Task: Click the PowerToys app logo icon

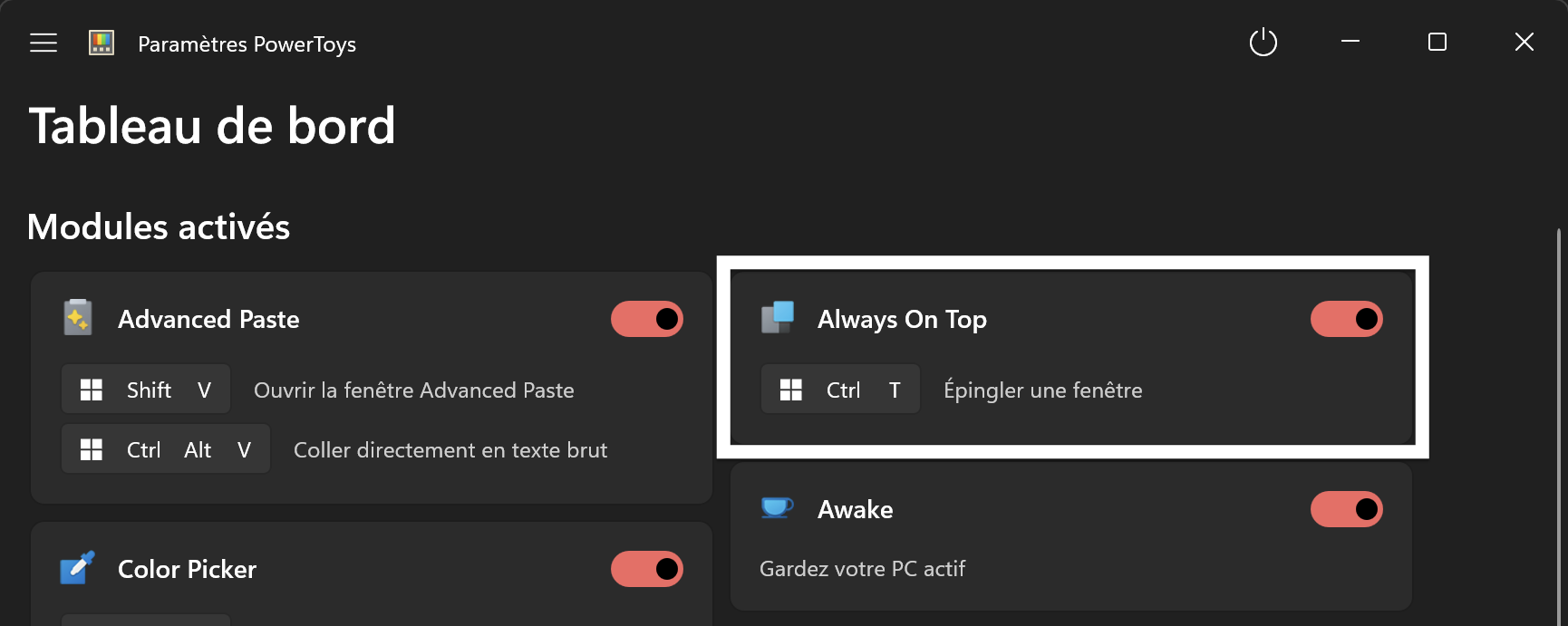Action: (102, 43)
